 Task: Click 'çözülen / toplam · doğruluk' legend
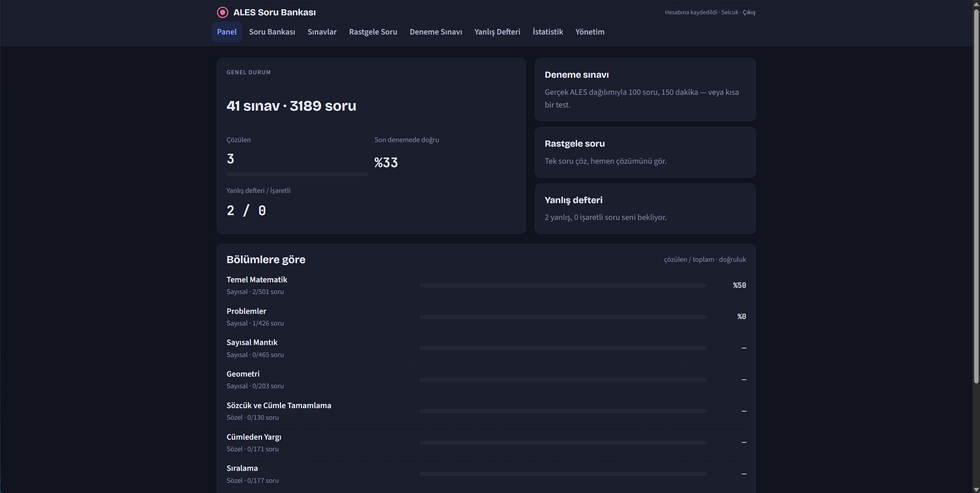705,259
